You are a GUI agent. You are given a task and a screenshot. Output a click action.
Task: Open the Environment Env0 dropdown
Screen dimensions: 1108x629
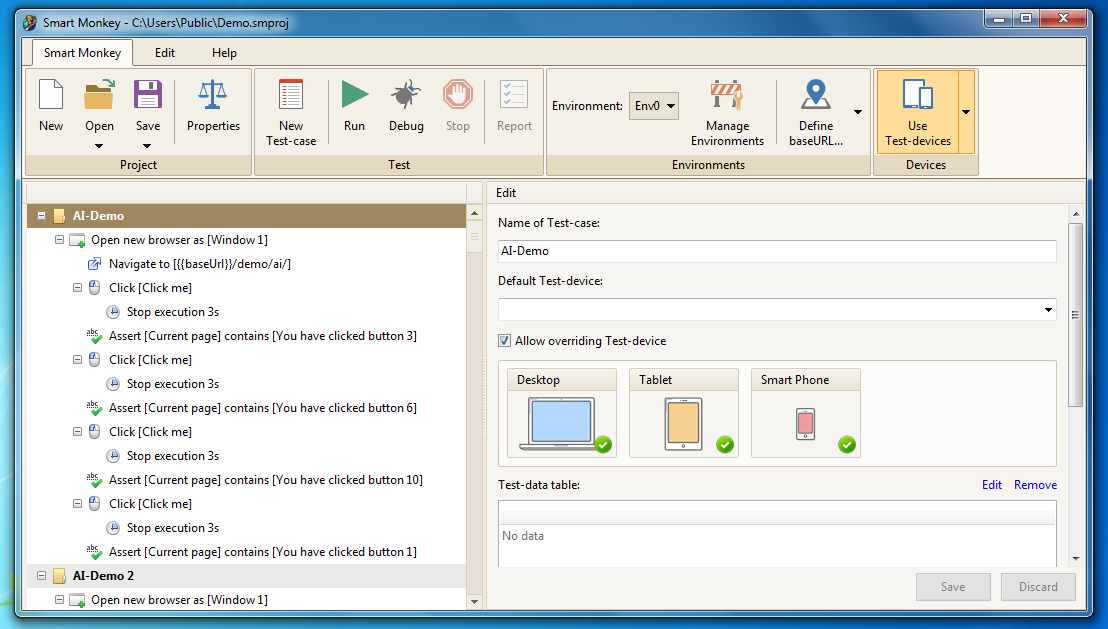(654, 106)
